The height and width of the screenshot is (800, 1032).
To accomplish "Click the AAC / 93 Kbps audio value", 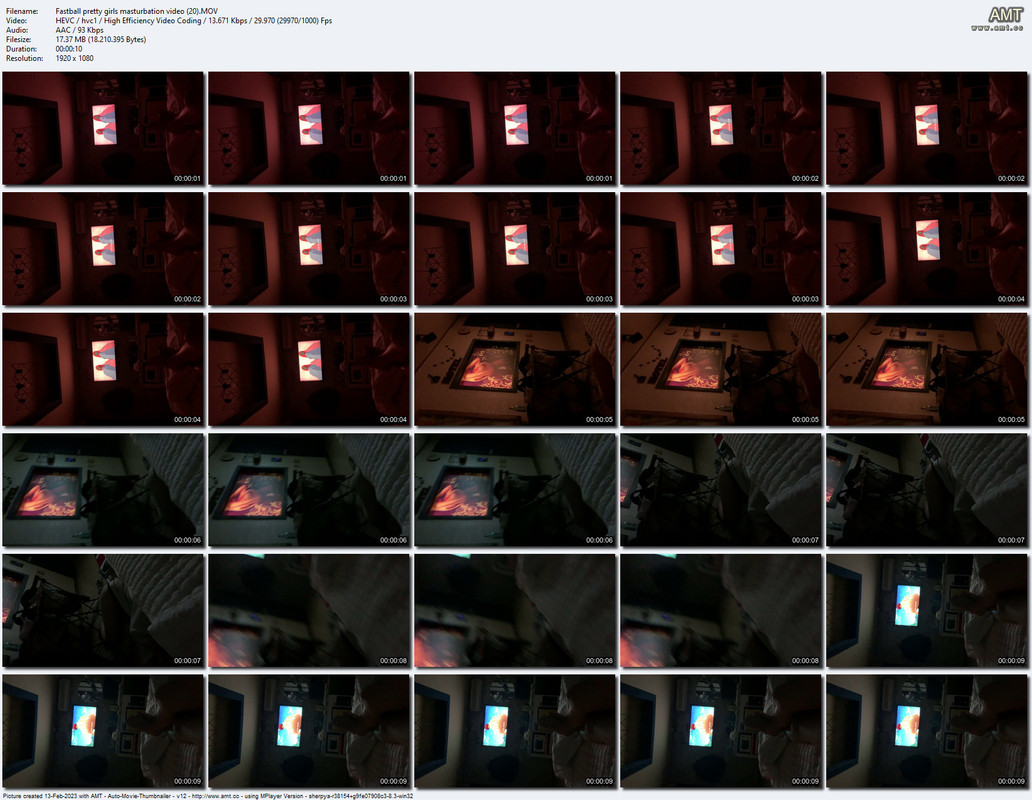I will [80, 30].
